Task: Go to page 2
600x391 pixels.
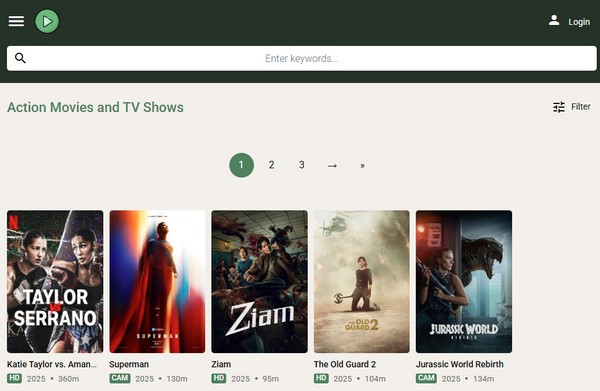Action: (271, 165)
